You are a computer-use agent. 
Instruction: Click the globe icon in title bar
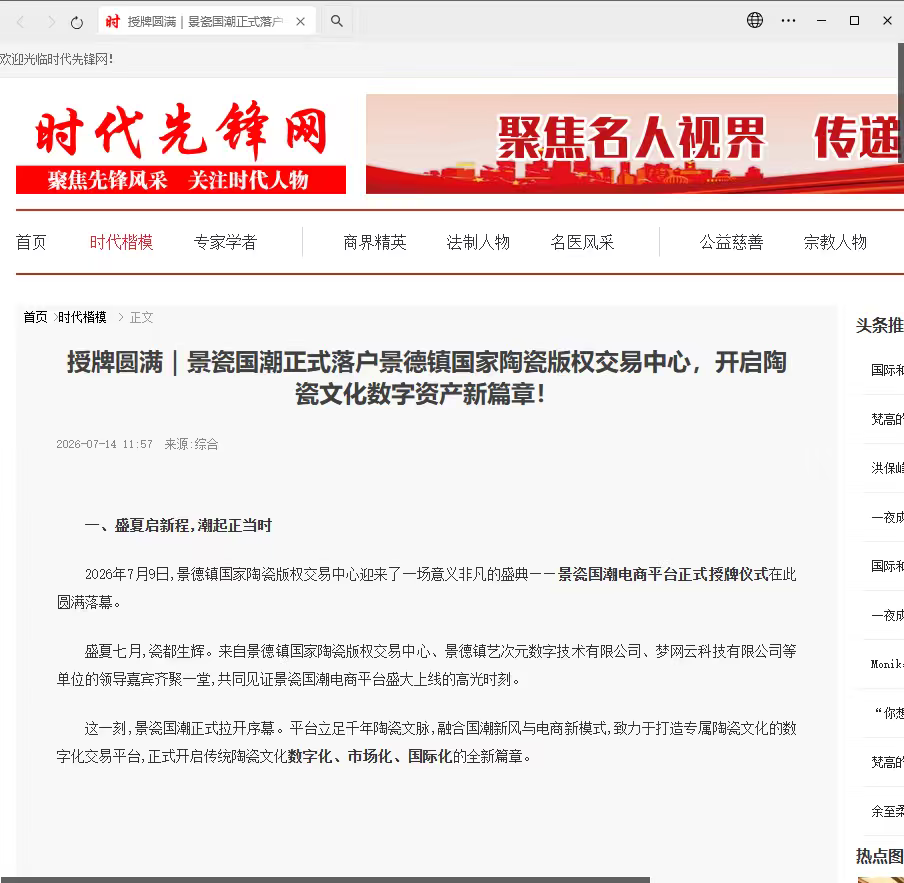pos(755,20)
